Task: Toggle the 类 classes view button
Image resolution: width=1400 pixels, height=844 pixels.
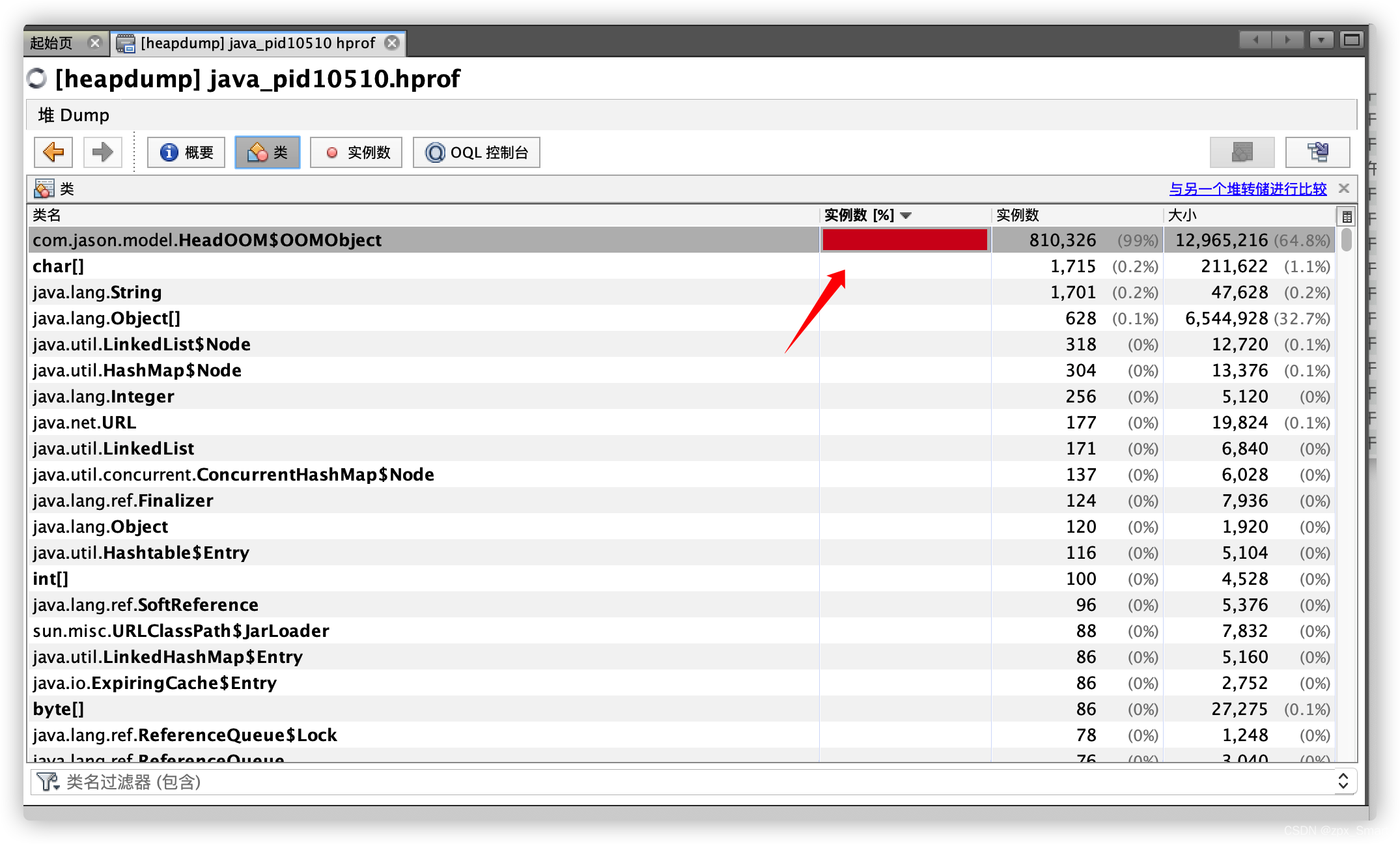Action: (267, 152)
